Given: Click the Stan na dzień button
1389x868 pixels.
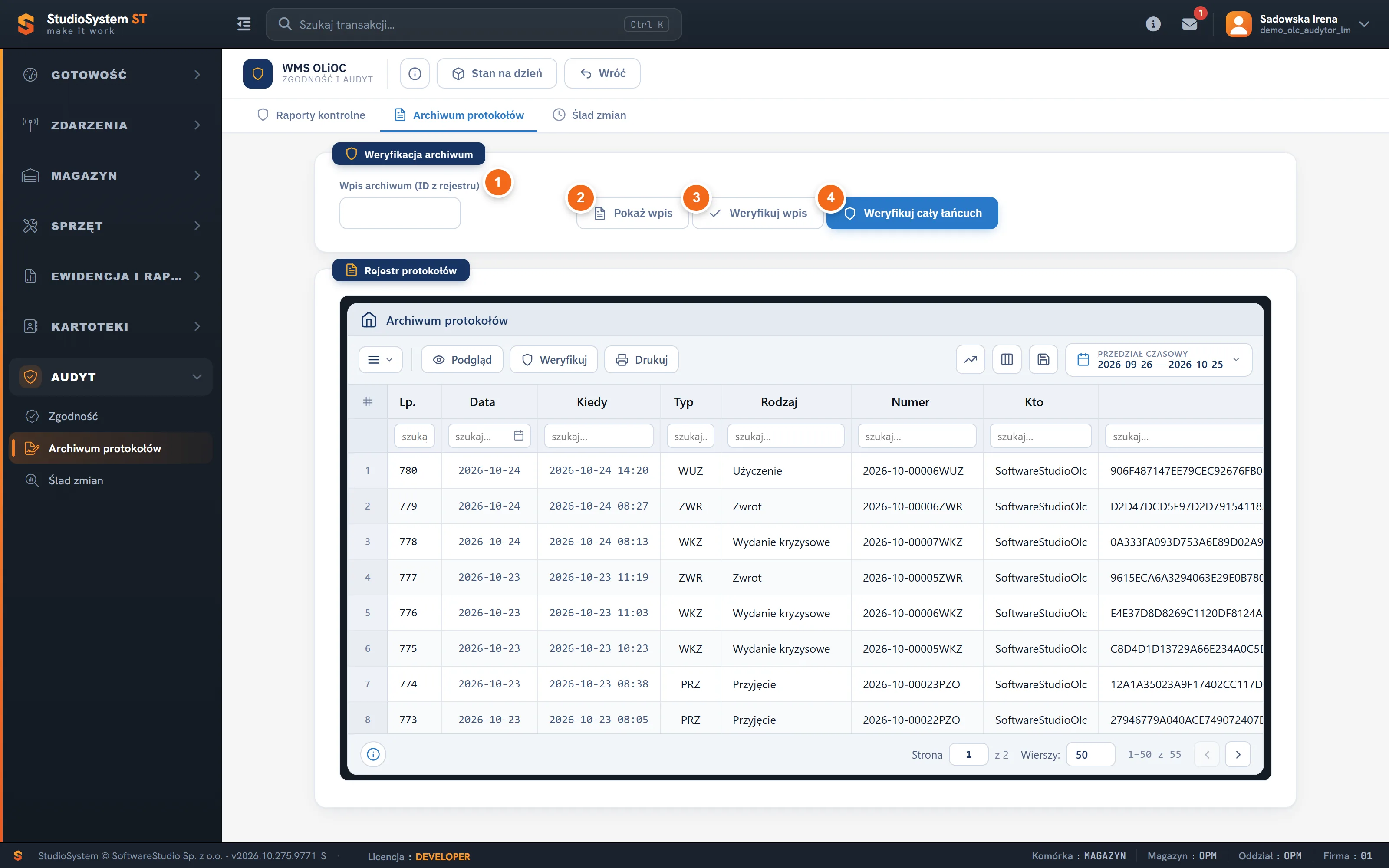Looking at the screenshot, I should [x=497, y=73].
